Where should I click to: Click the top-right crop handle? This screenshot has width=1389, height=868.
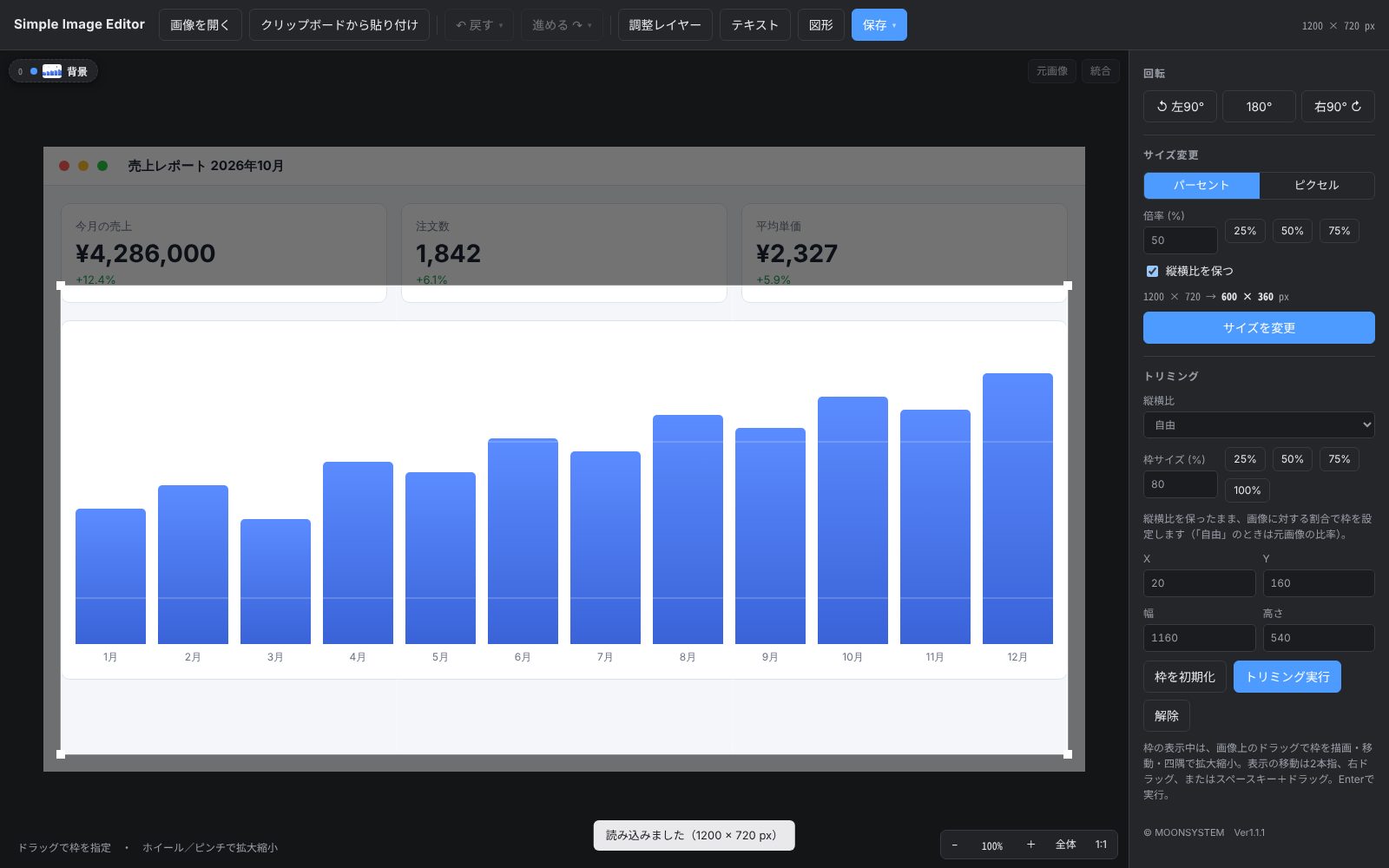point(1068,286)
